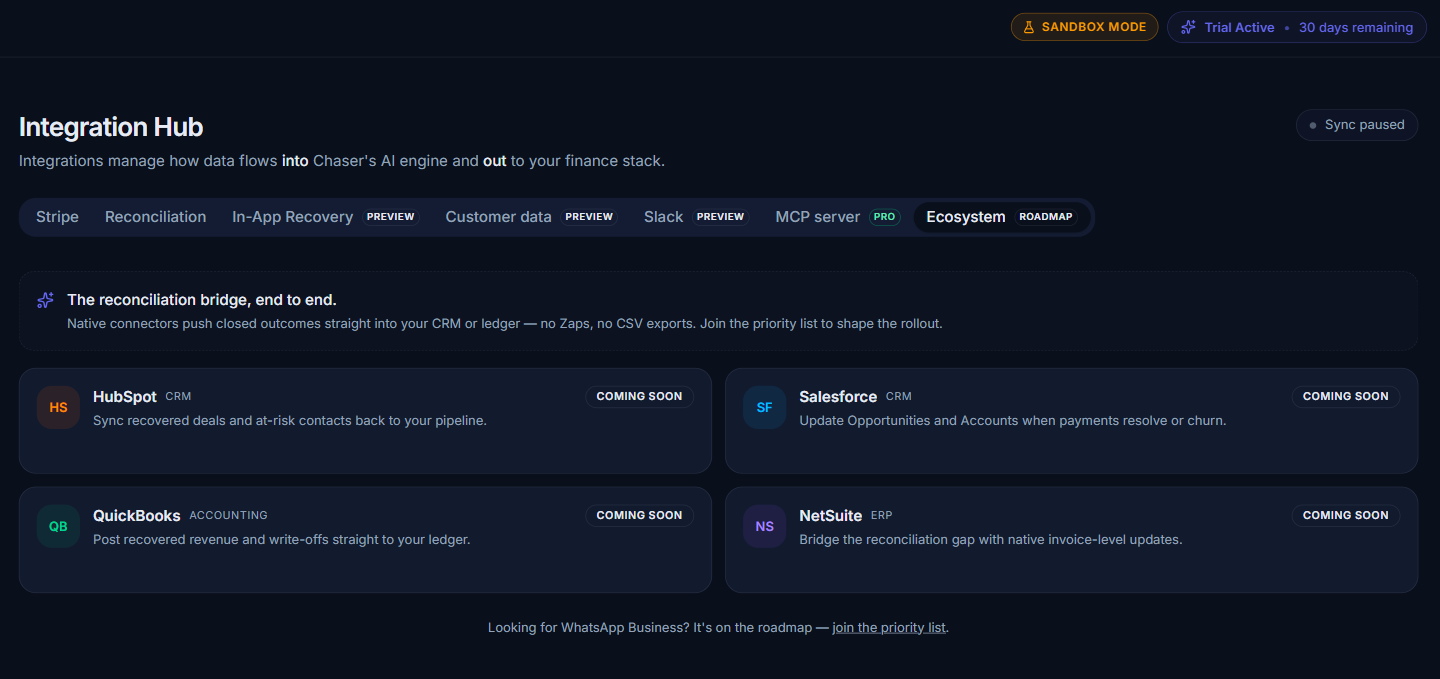Go to the Slack preview tab
Screen dimensions: 1440x679
coord(697,217)
